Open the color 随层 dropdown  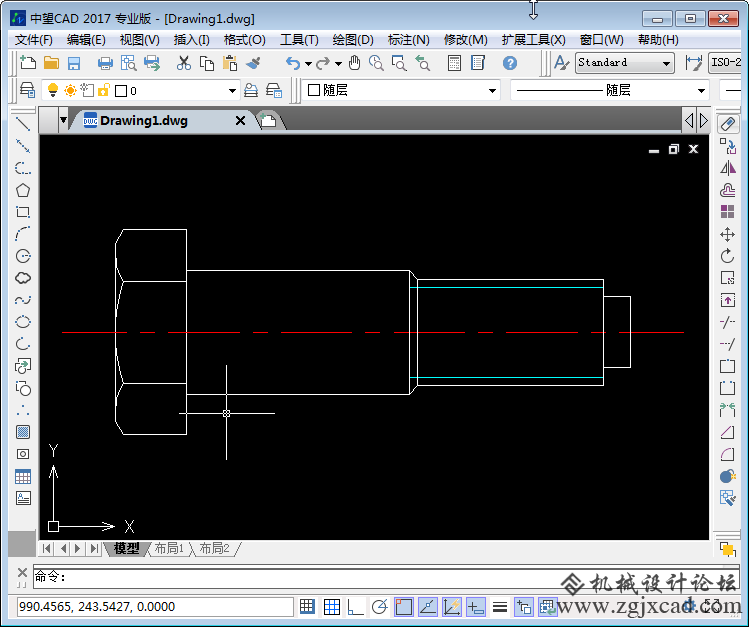[492, 91]
